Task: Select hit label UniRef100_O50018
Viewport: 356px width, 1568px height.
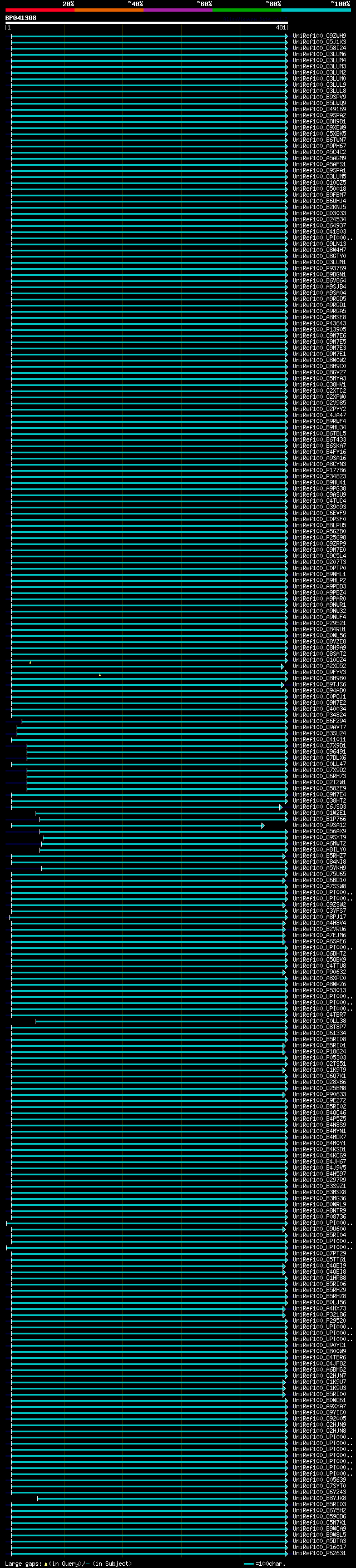Action: (x=319, y=189)
